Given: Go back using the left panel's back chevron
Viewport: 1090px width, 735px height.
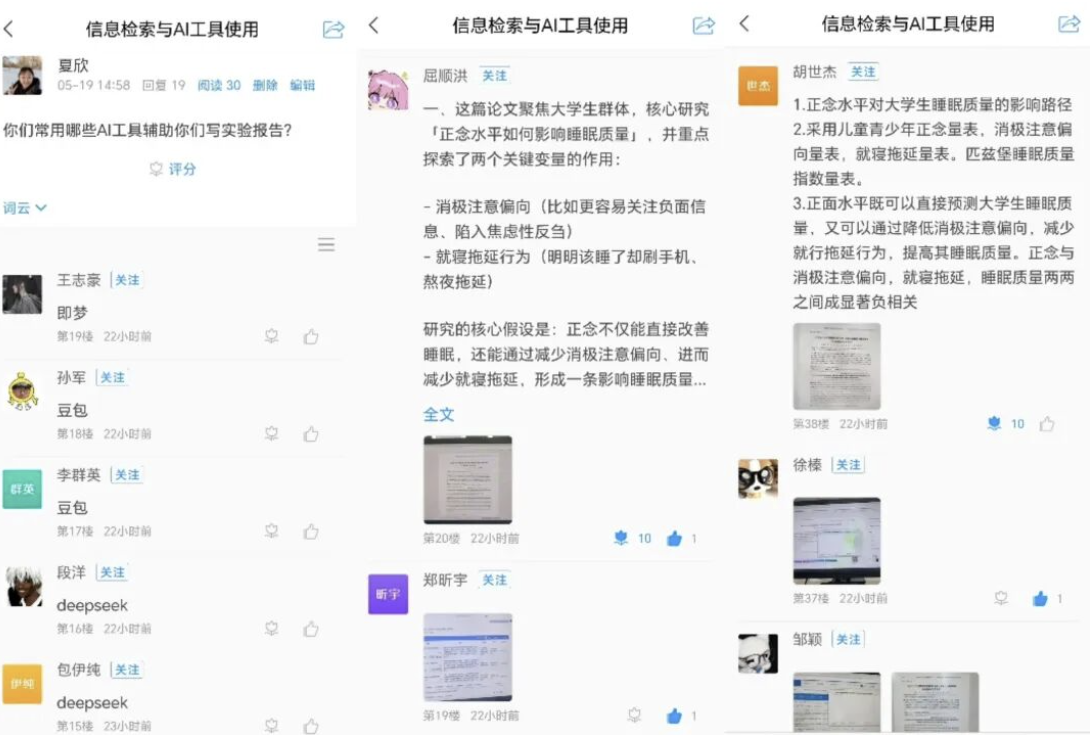Looking at the screenshot, I should click(9, 29).
